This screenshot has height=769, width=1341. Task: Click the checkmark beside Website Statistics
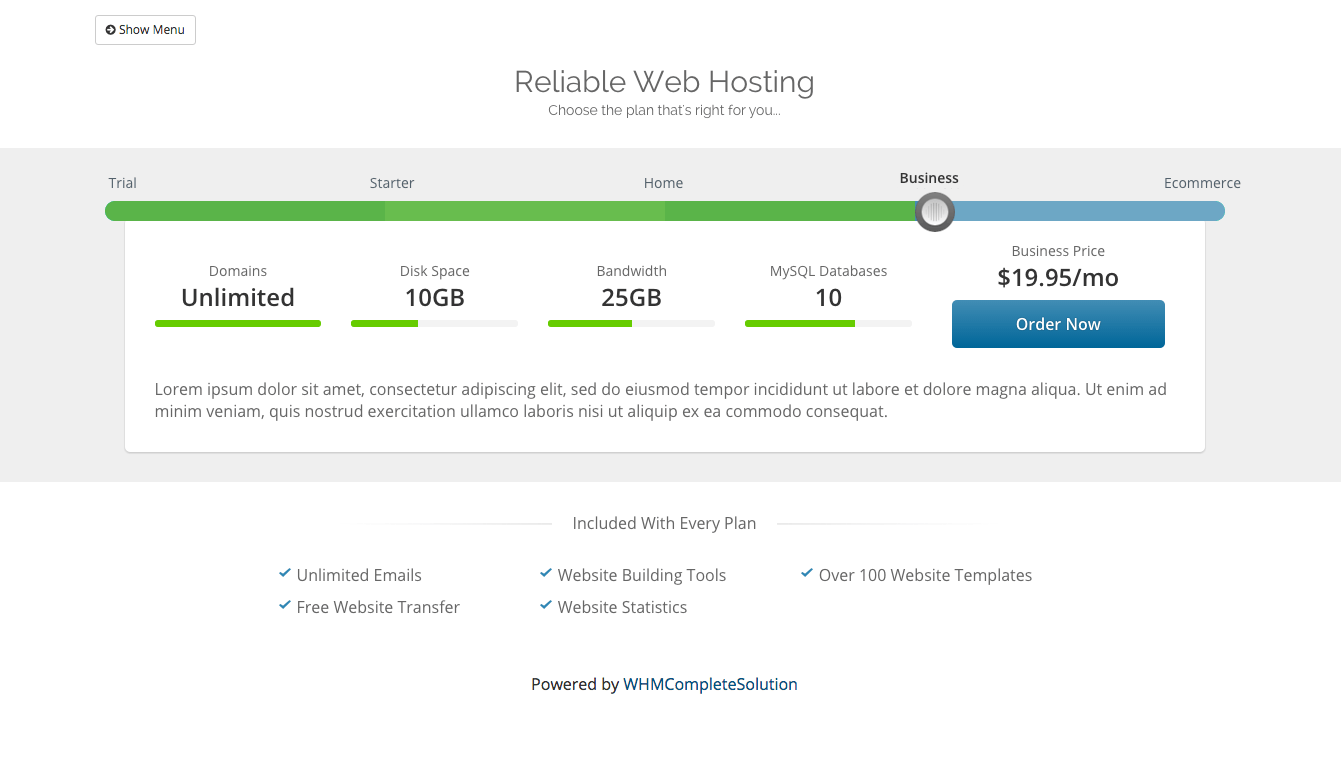coord(546,606)
